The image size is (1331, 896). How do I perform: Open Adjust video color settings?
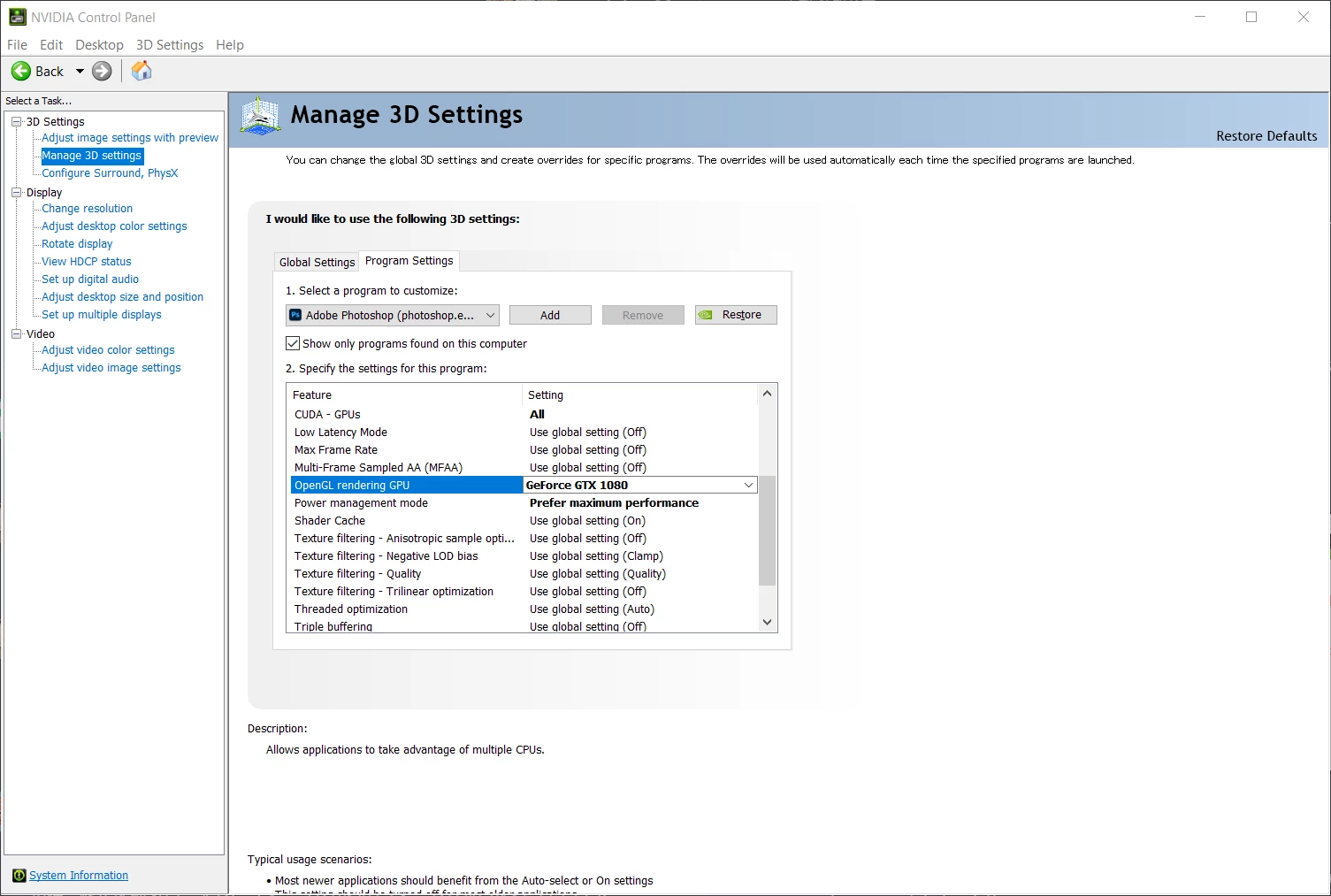coord(108,350)
